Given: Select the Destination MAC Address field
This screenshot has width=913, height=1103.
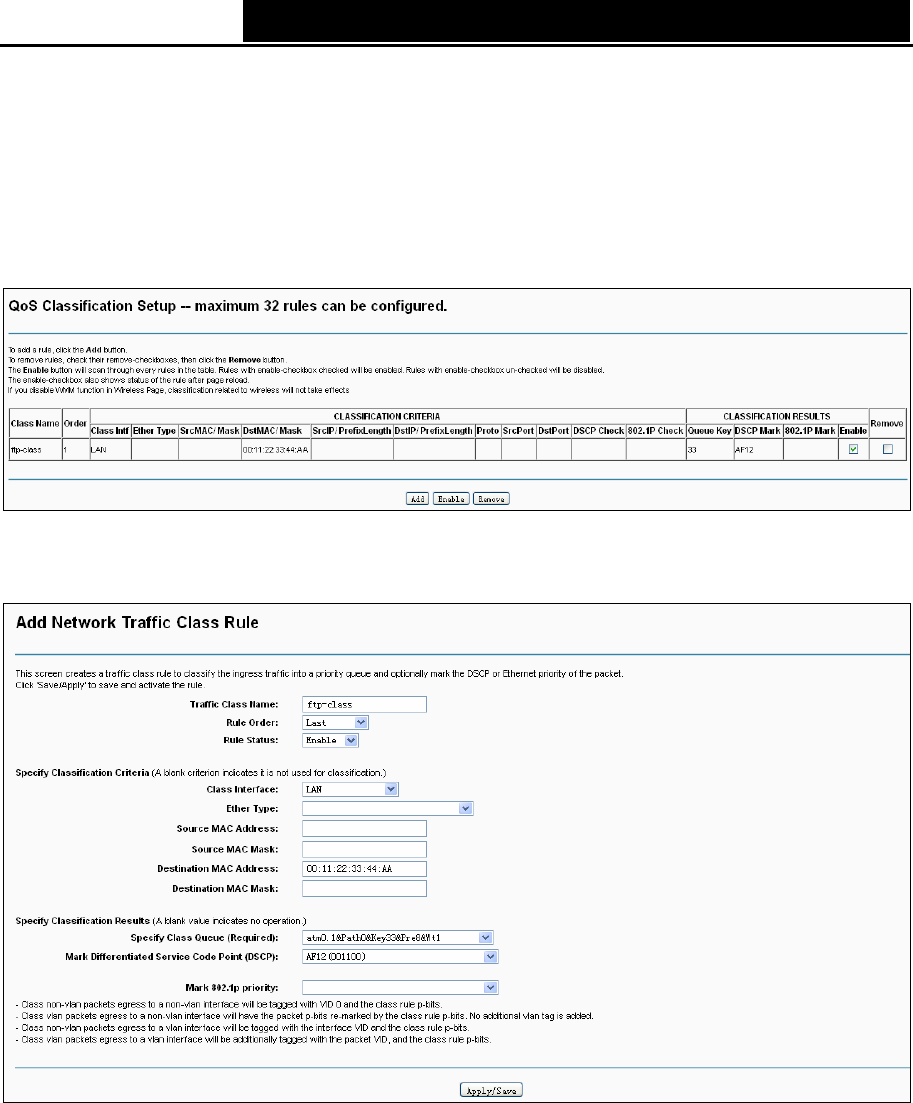Looking at the screenshot, I should pos(364,869).
